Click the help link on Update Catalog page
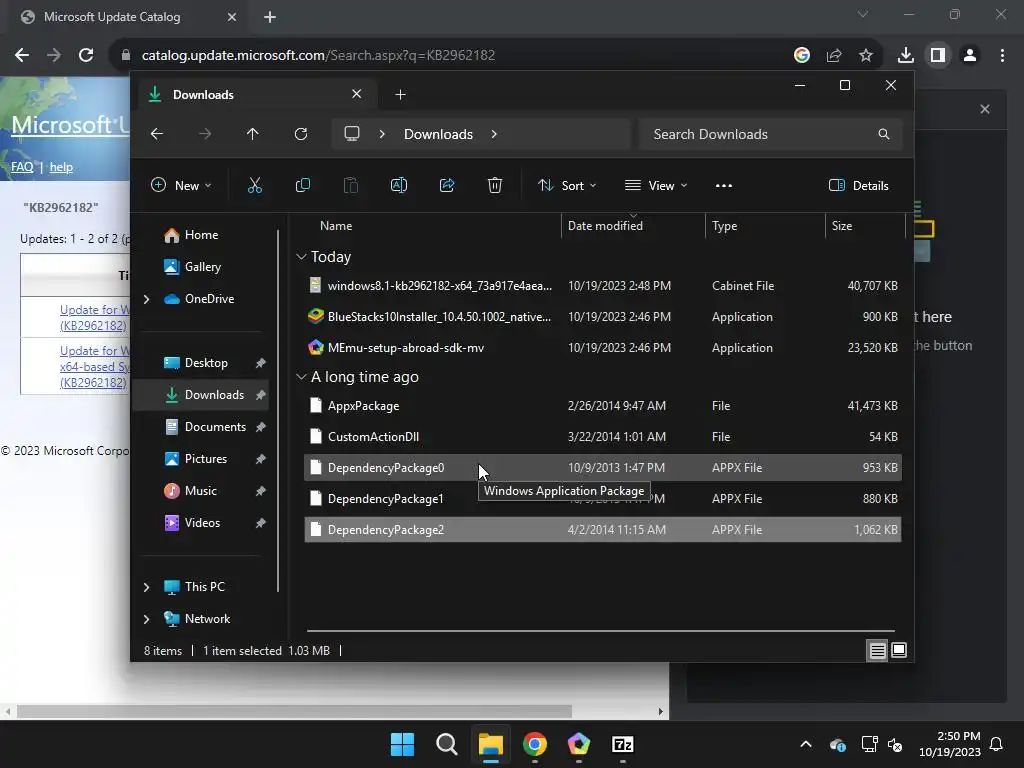 pos(61,167)
